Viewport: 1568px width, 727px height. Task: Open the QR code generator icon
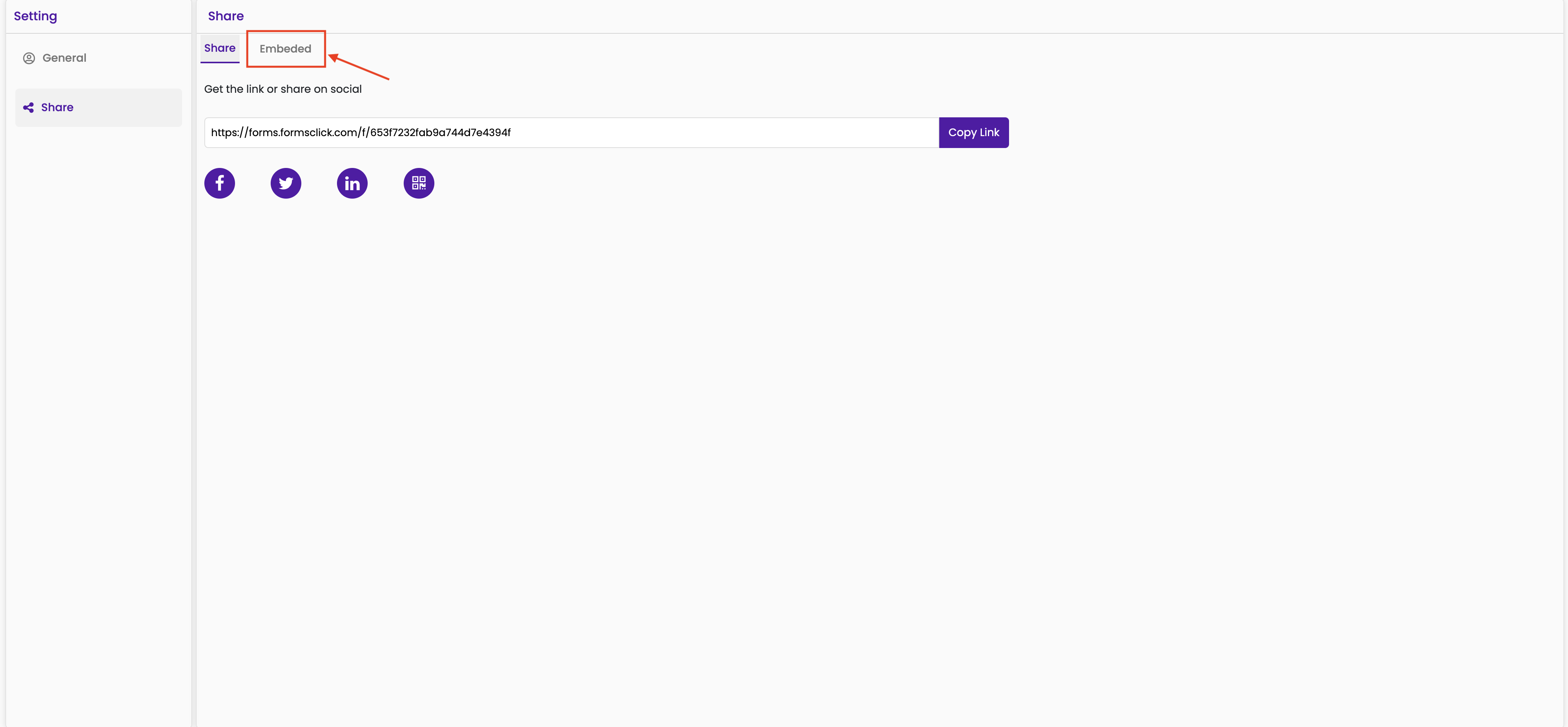tap(419, 183)
